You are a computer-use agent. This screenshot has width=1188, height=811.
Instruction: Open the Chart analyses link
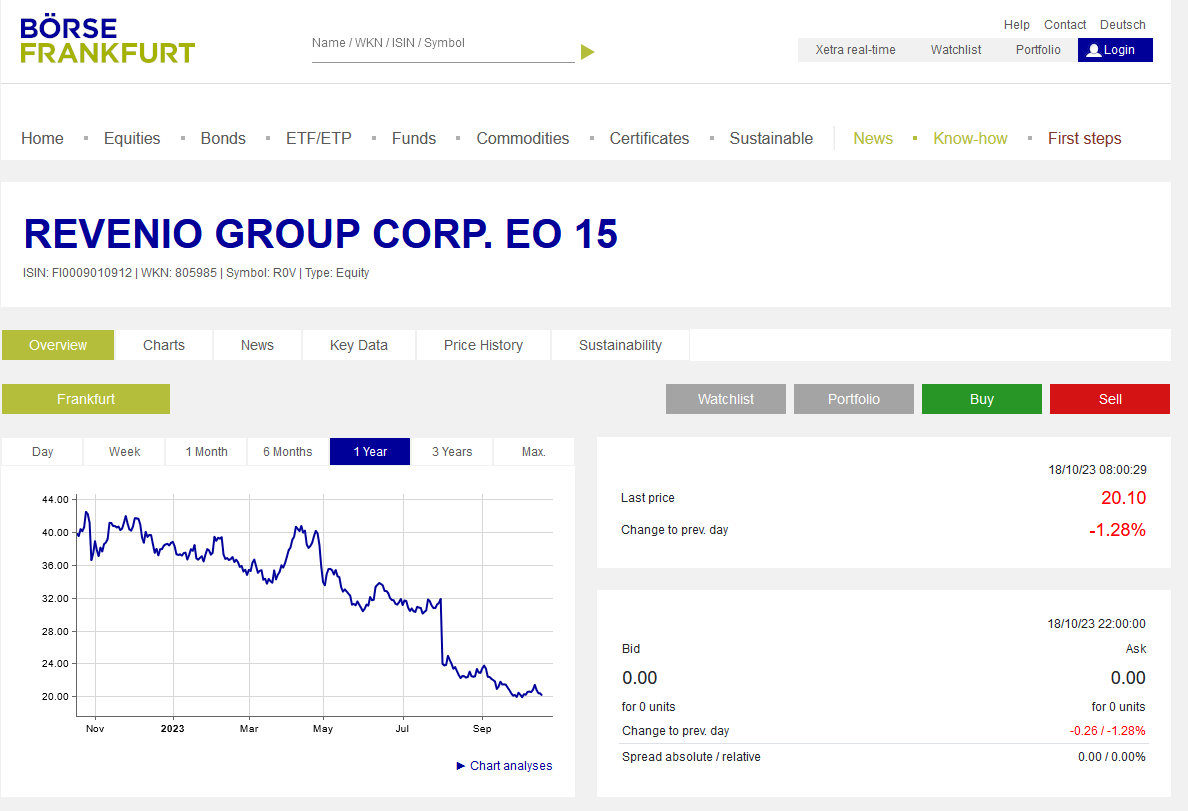pos(504,766)
